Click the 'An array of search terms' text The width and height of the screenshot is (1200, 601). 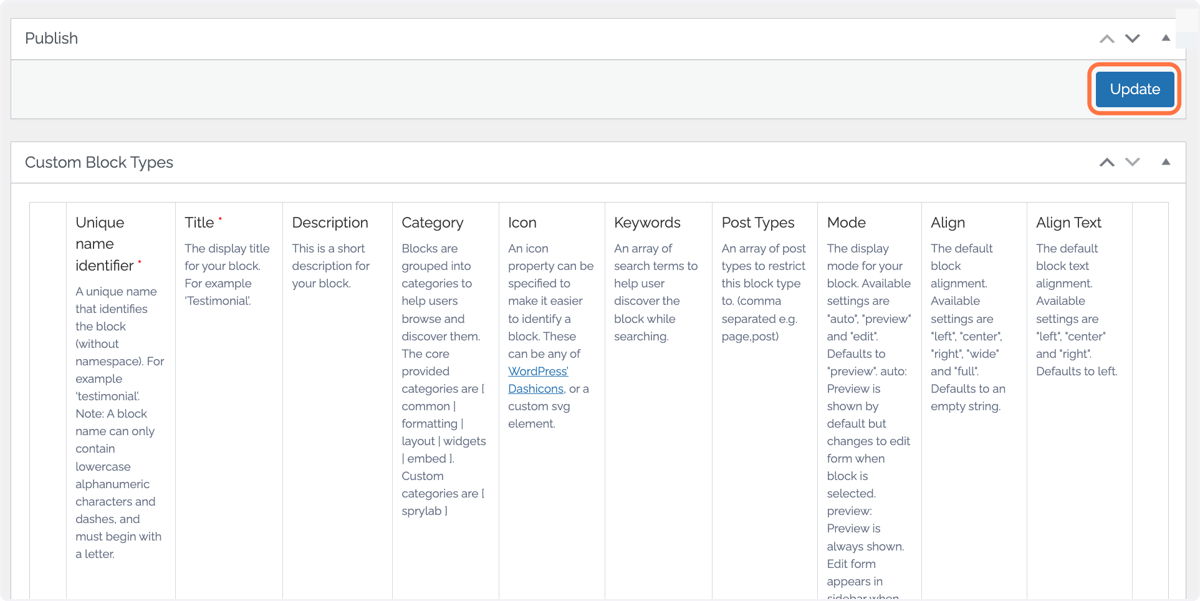[x=656, y=292]
